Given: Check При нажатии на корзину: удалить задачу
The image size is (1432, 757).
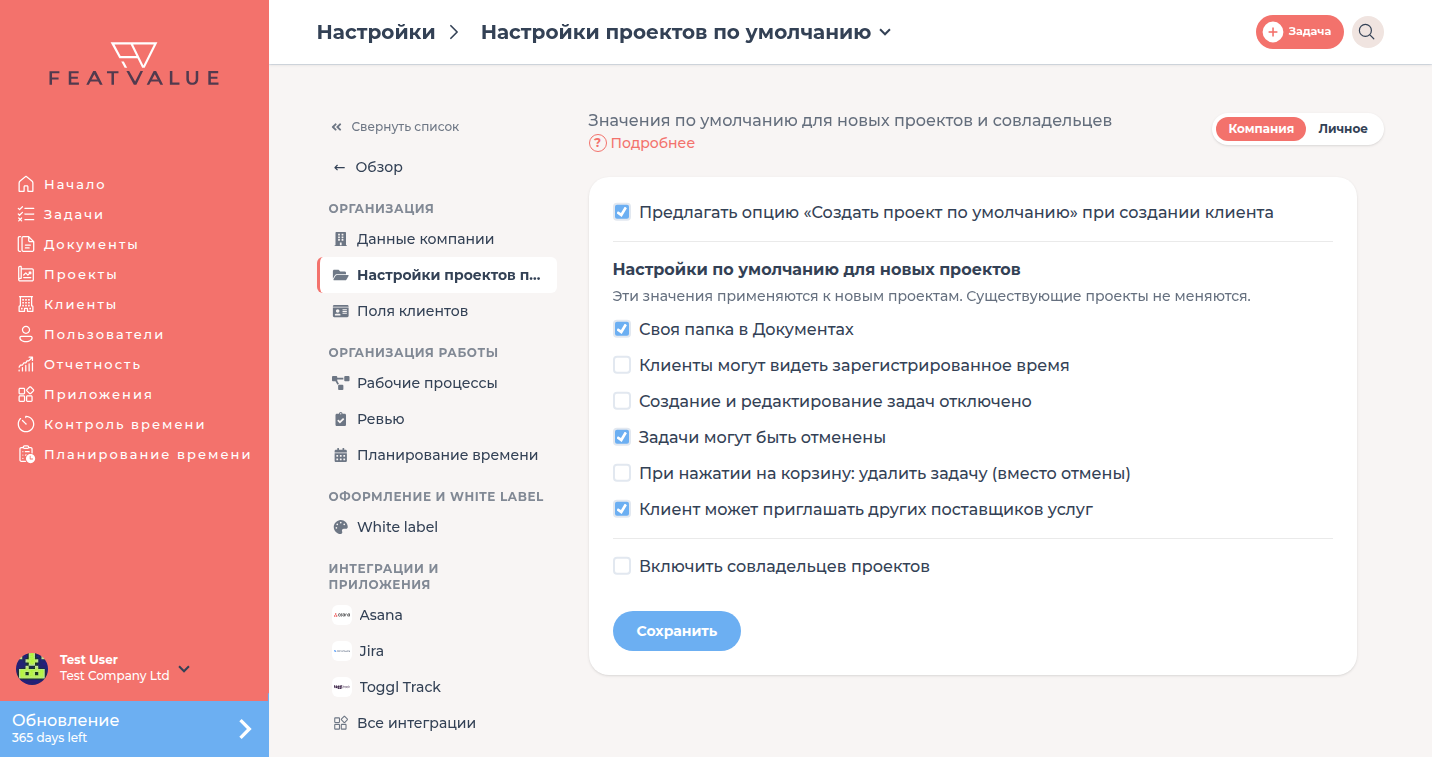Looking at the screenshot, I should [x=622, y=473].
